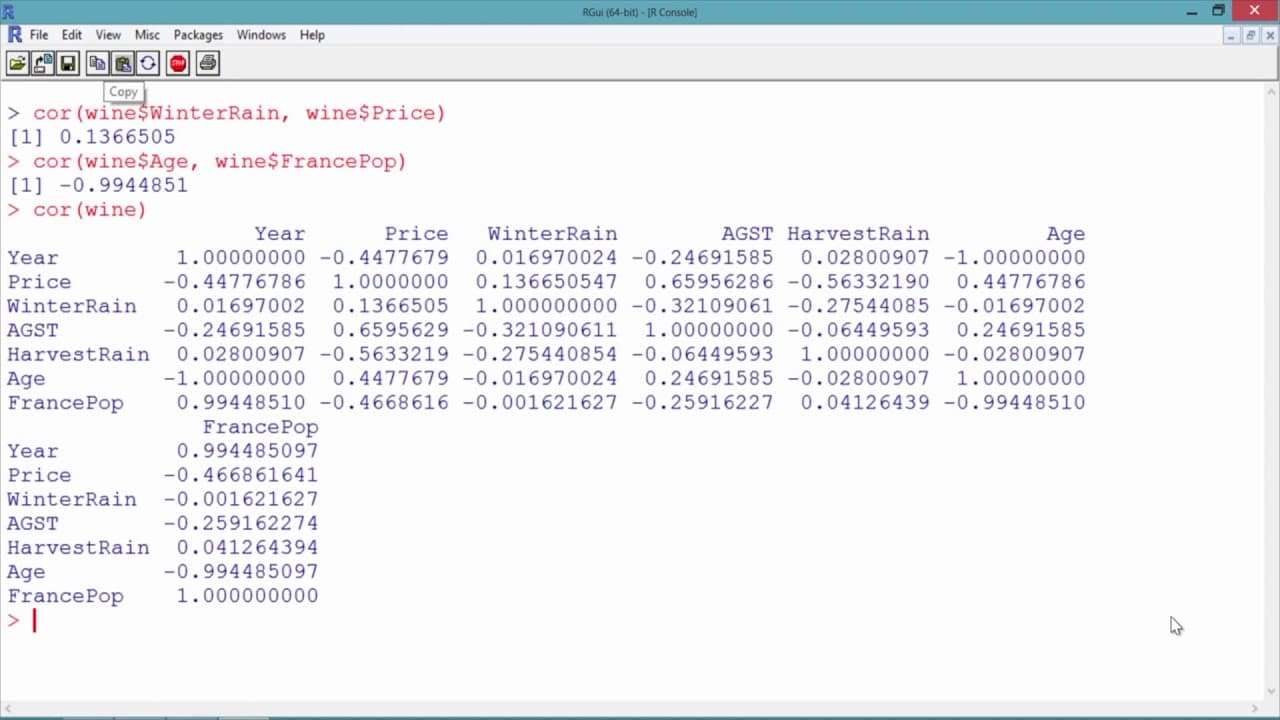Click the Print toolbar icon

[x=207, y=64]
